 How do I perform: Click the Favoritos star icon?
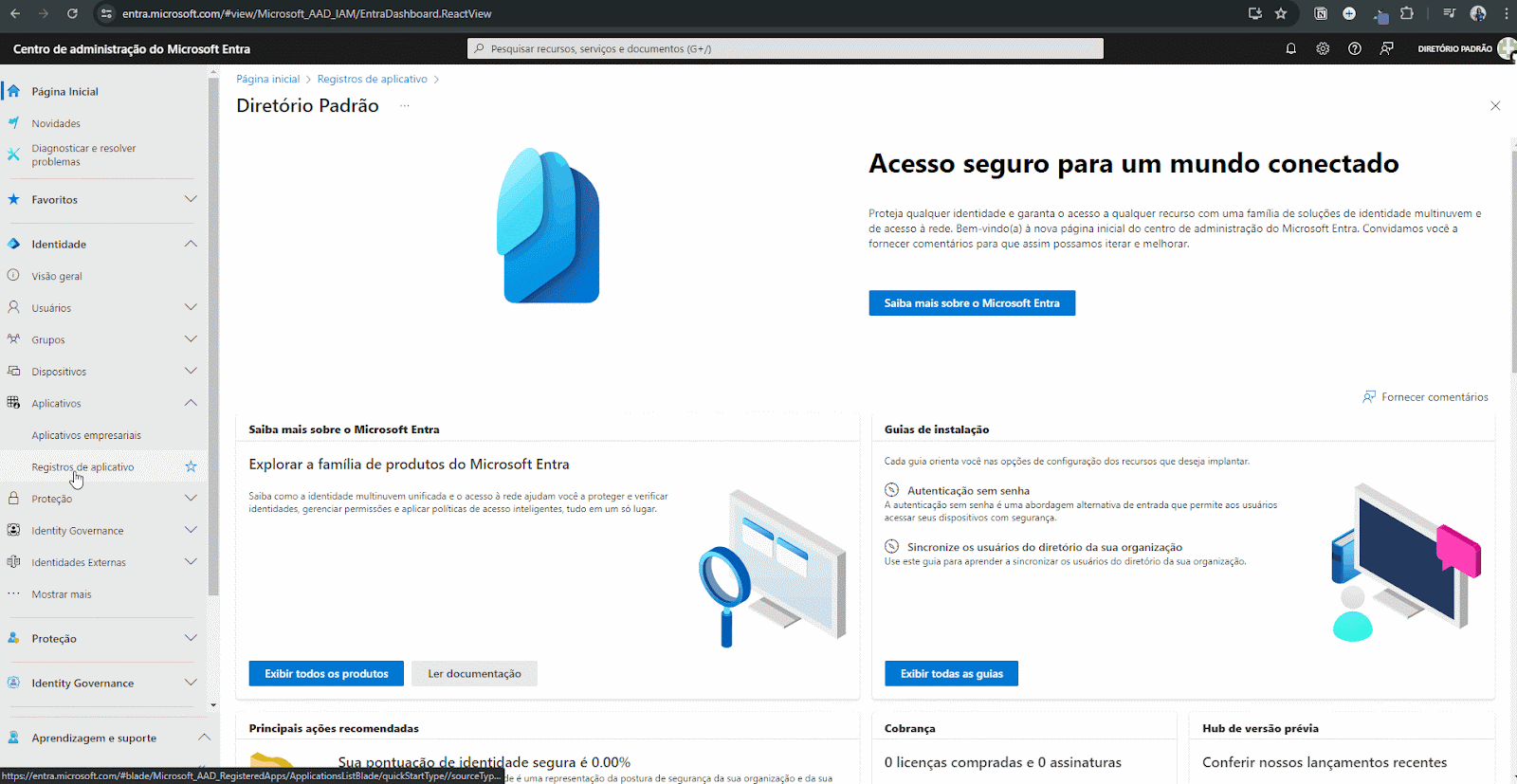(x=13, y=199)
